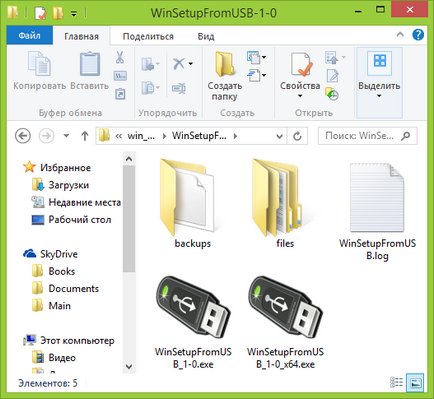
Task: Open the Delete options dropdown arrow
Action: tap(191, 63)
